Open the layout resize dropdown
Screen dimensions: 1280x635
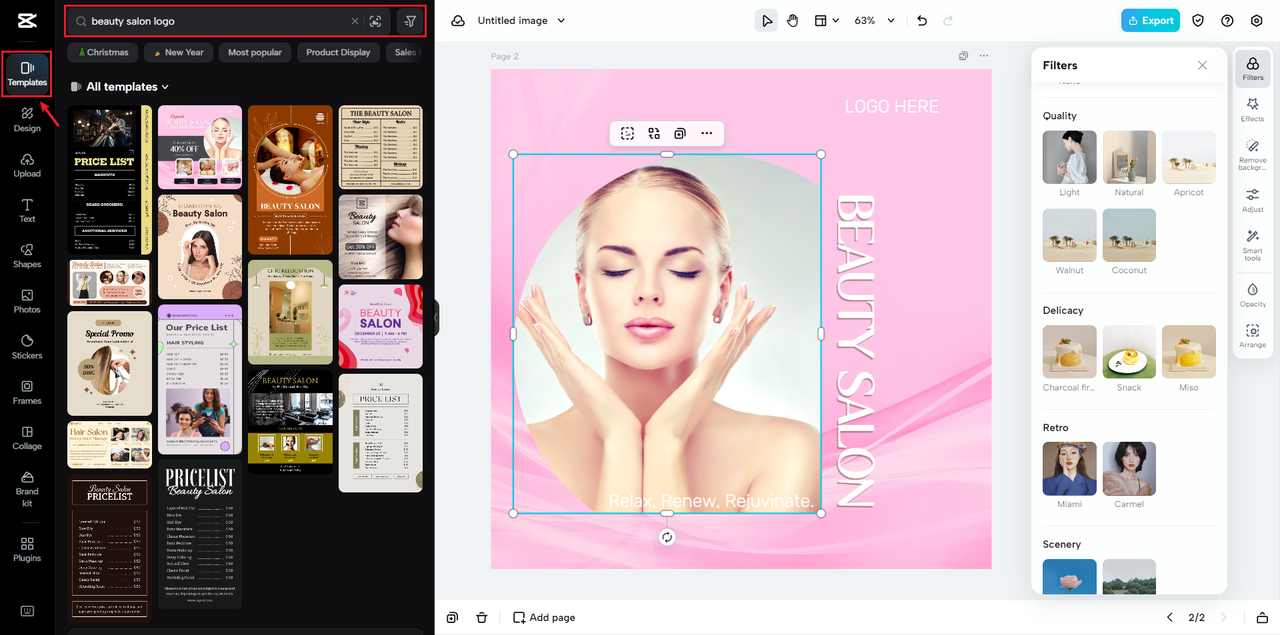coord(826,20)
